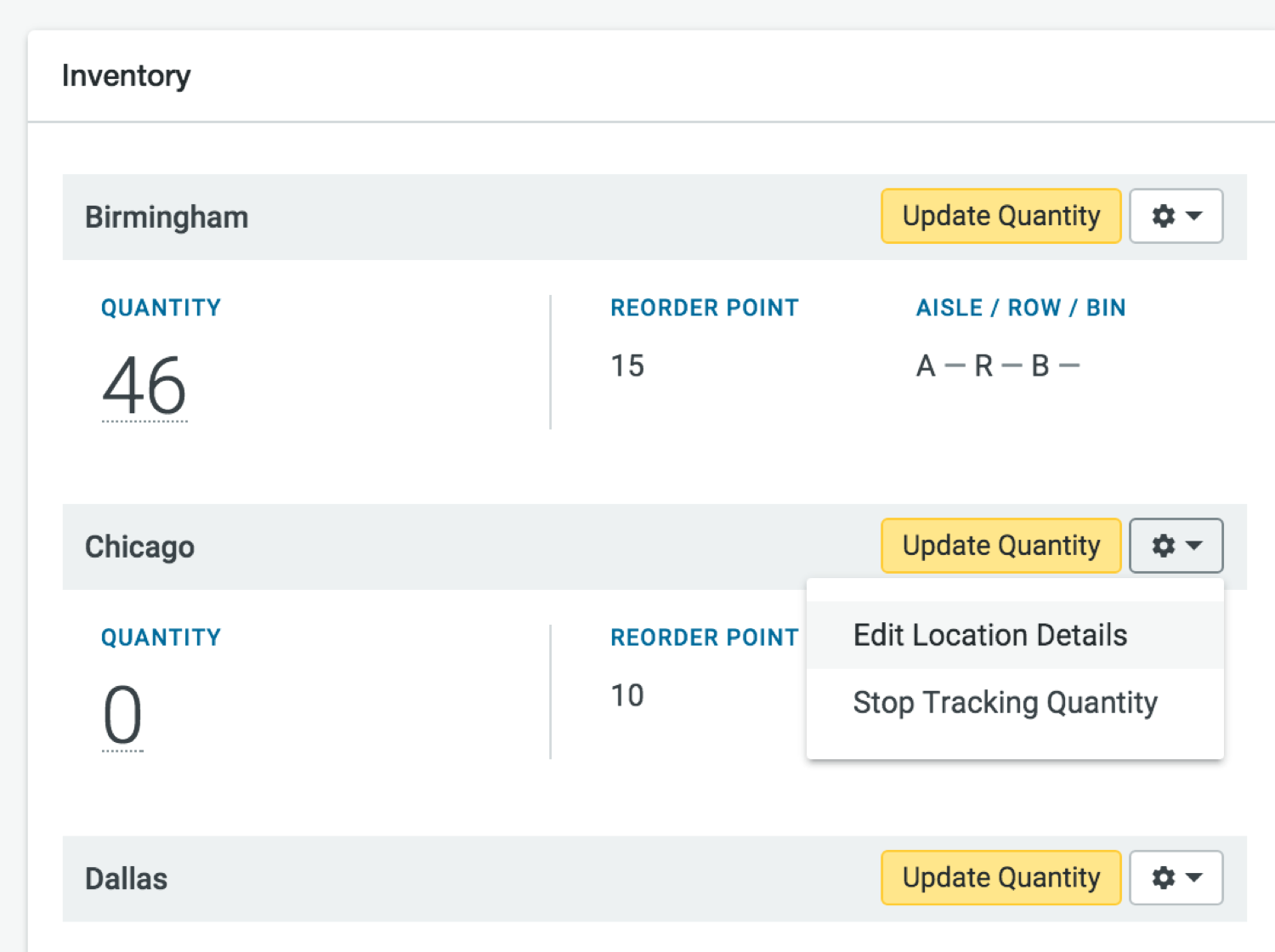
Task: Select Chicago reorder point value 10
Action: 627,696
